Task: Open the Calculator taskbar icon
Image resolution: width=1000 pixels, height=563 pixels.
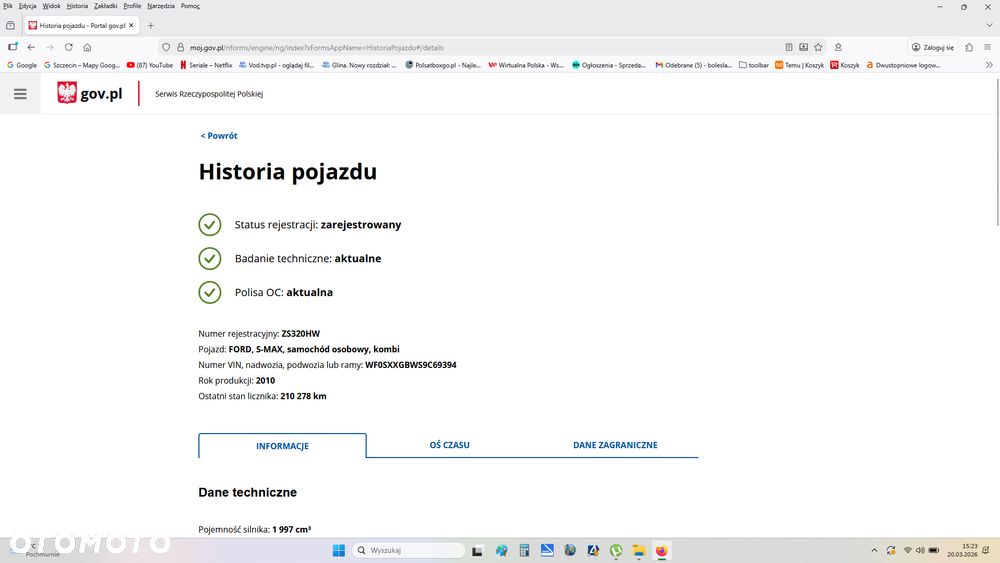Action: click(x=524, y=550)
